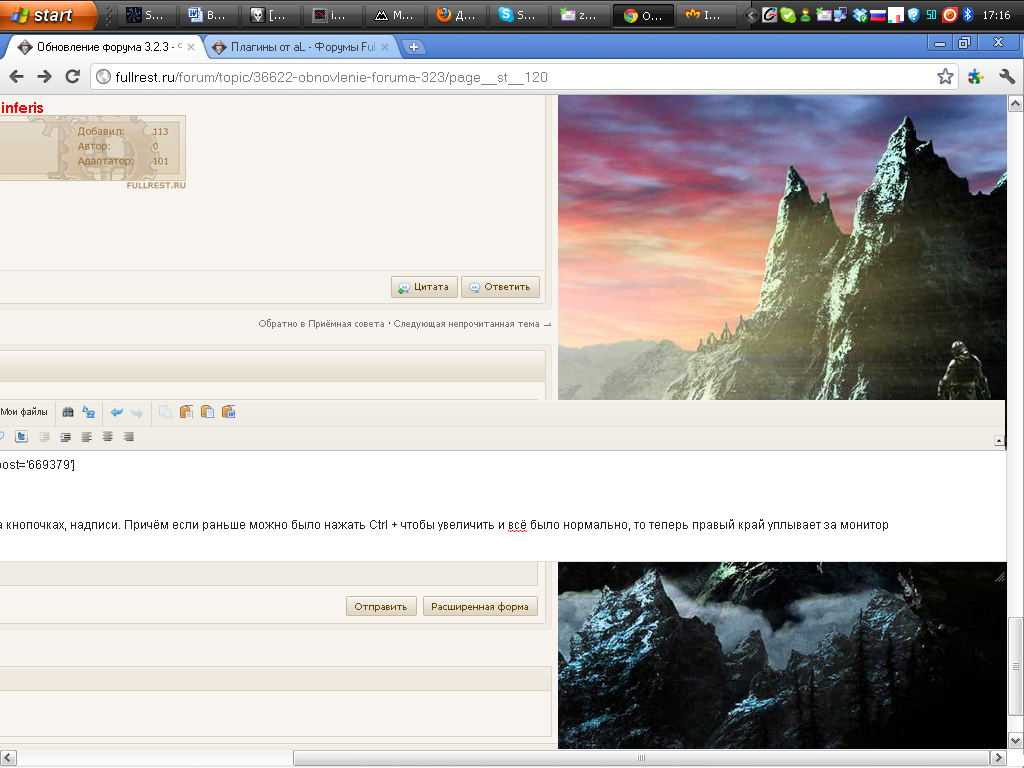Go forward to the next page
The height and width of the screenshot is (768, 1024).
coord(44,77)
